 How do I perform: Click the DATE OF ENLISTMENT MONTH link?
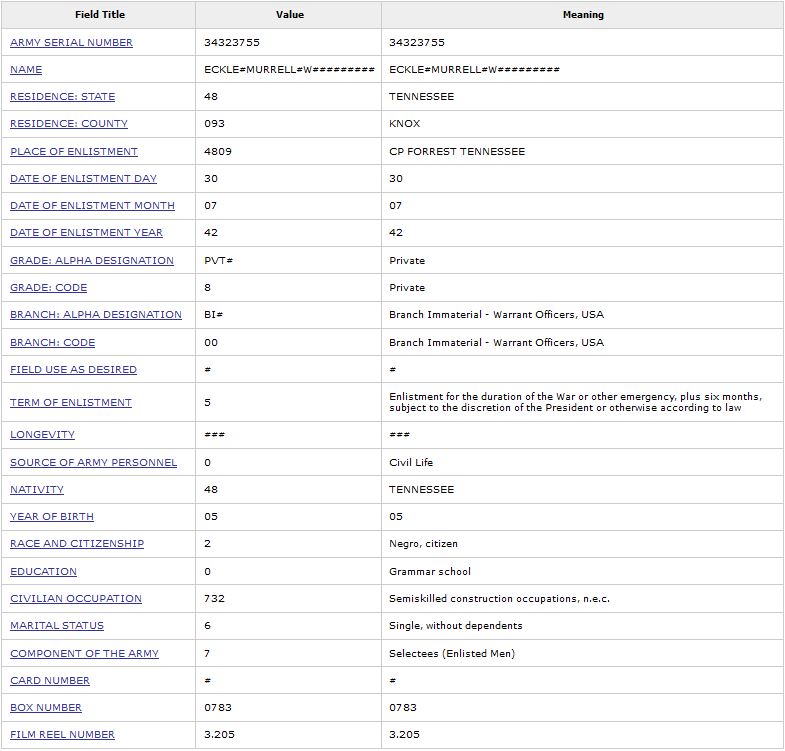tap(92, 206)
